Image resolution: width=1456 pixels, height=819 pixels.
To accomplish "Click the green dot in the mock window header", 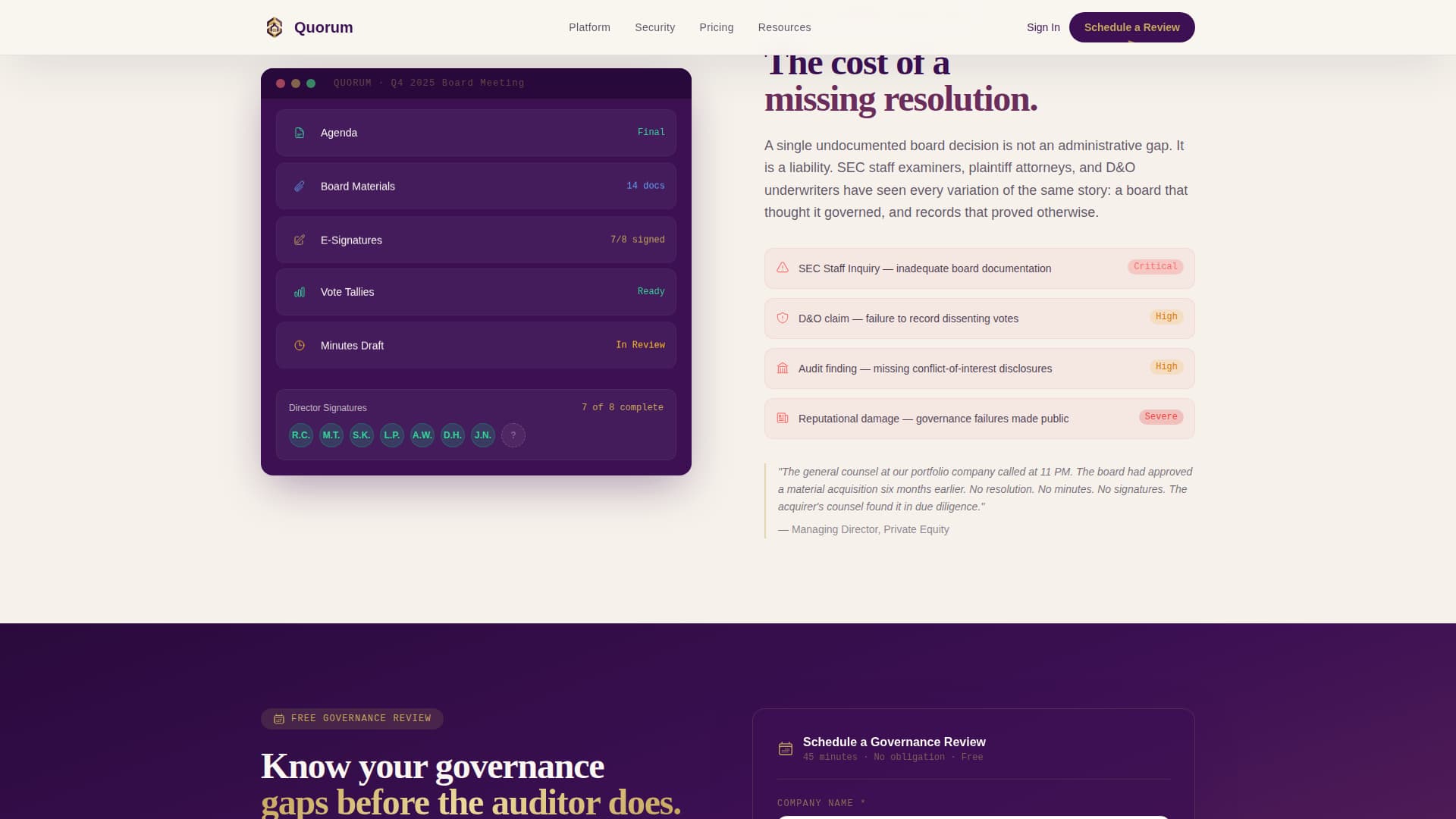I will [x=310, y=83].
